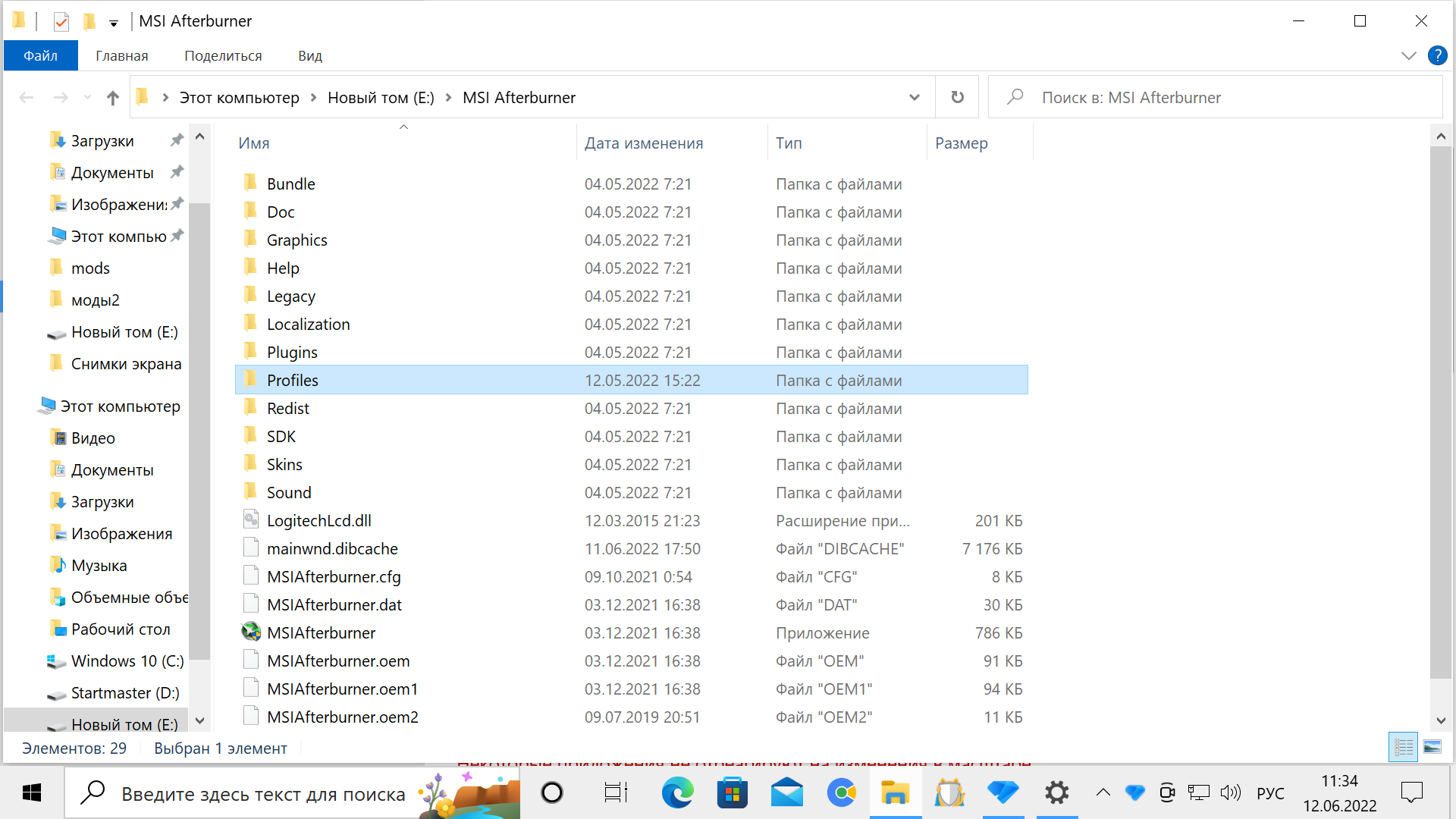Click Этот компьютер in address breadcrumb
The width and height of the screenshot is (1456, 819).
pos(240,98)
